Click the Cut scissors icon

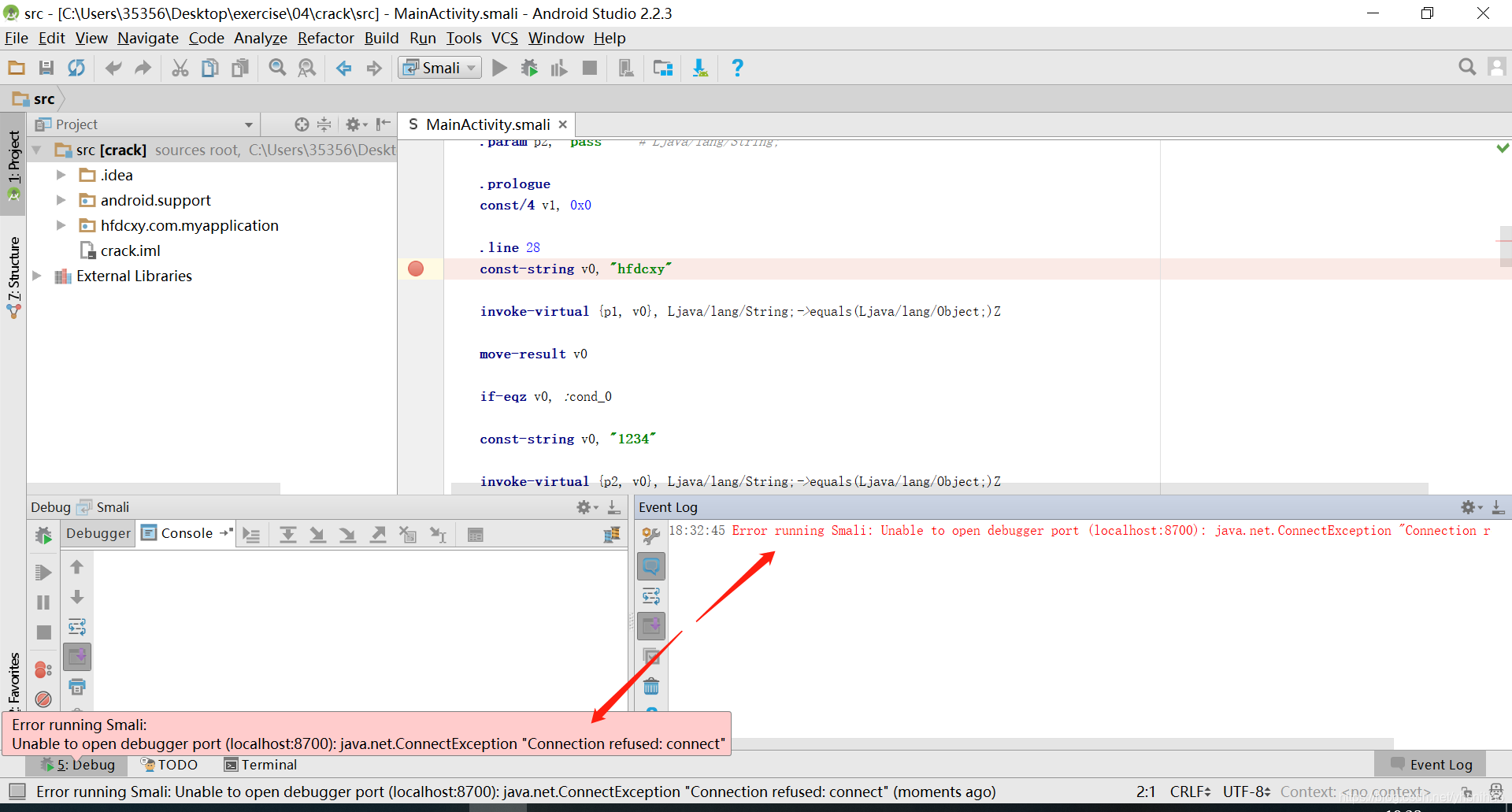(x=180, y=69)
